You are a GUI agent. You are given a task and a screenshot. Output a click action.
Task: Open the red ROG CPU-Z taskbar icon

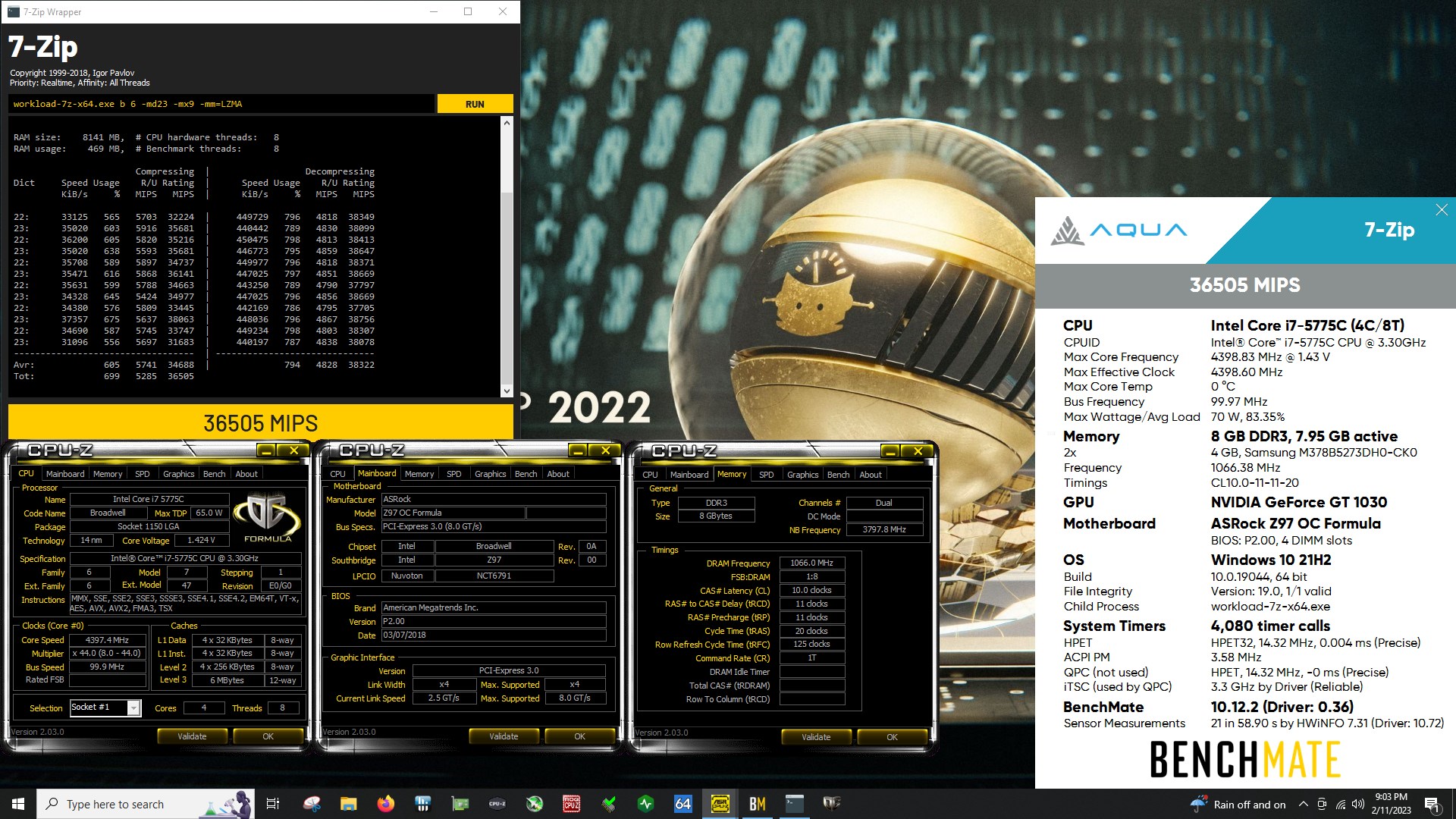571,804
